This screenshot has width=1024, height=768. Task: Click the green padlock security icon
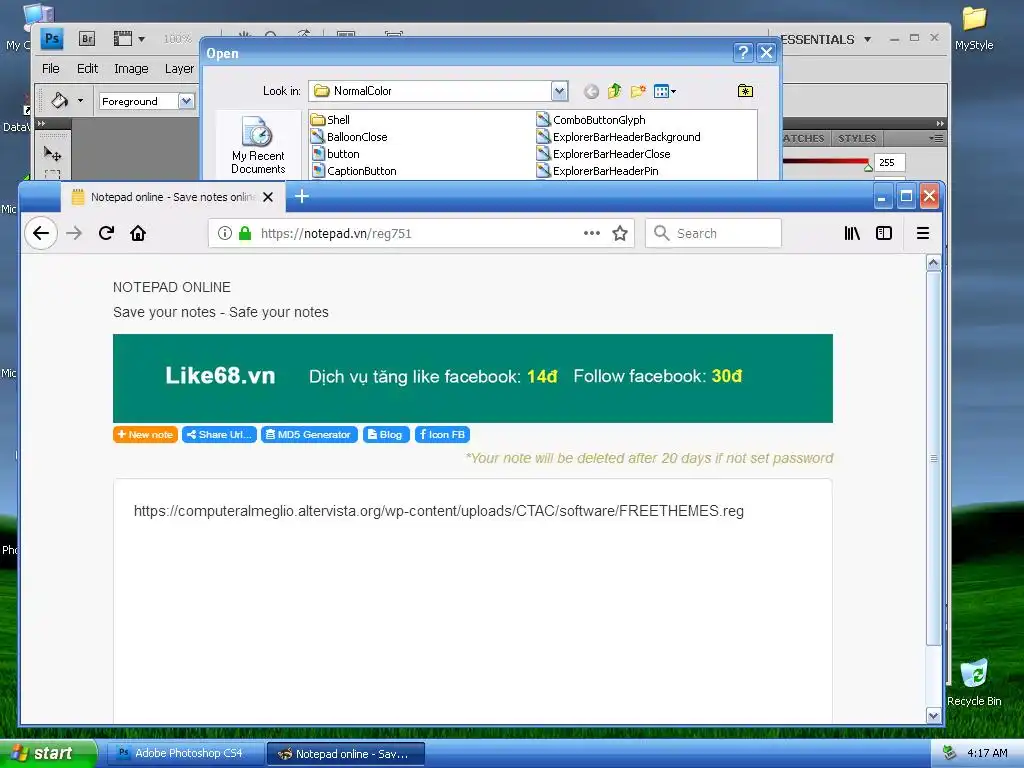click(x=245, y=233)
